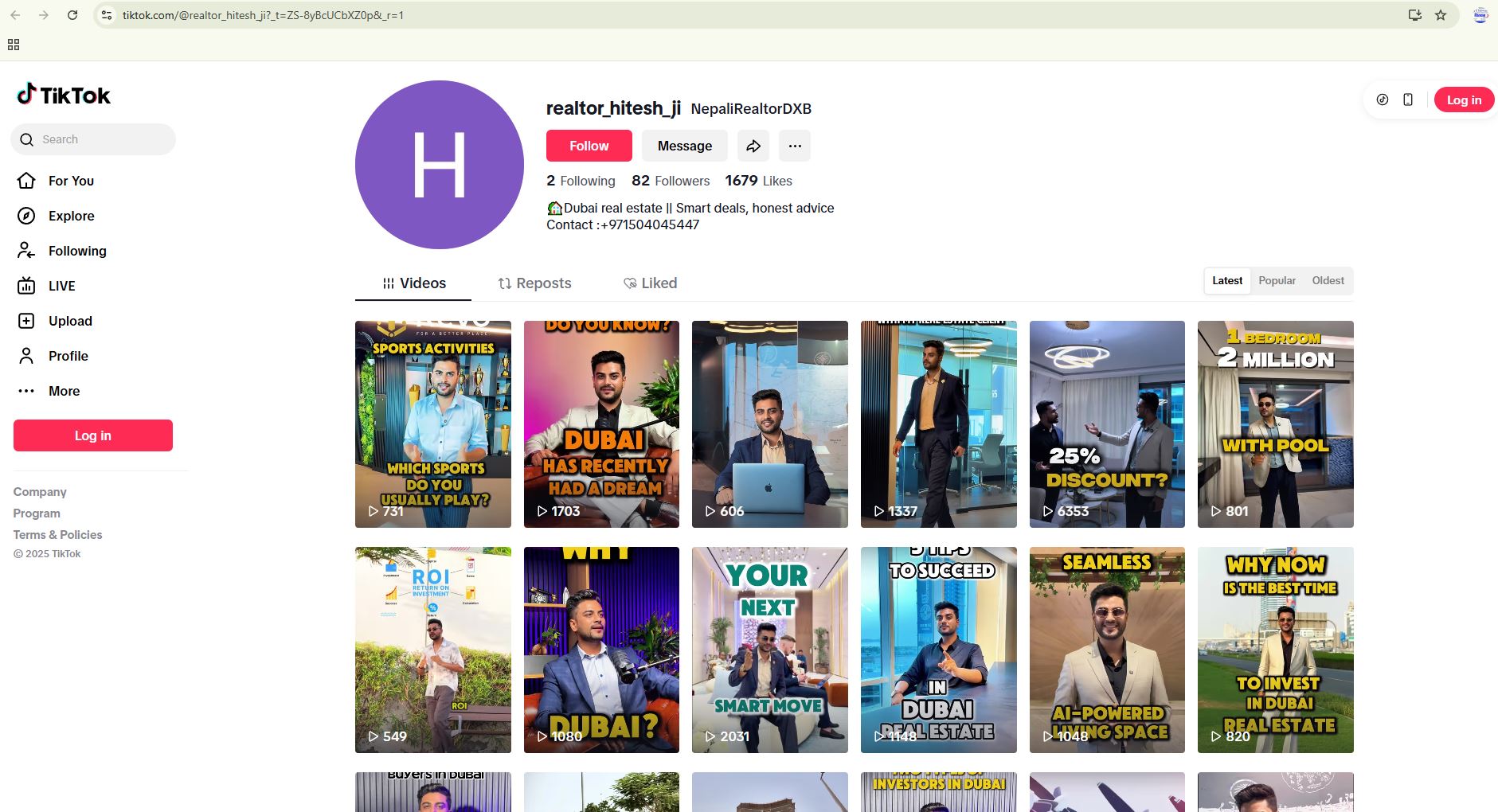Open Explore compass icon

tap(26, 216)
